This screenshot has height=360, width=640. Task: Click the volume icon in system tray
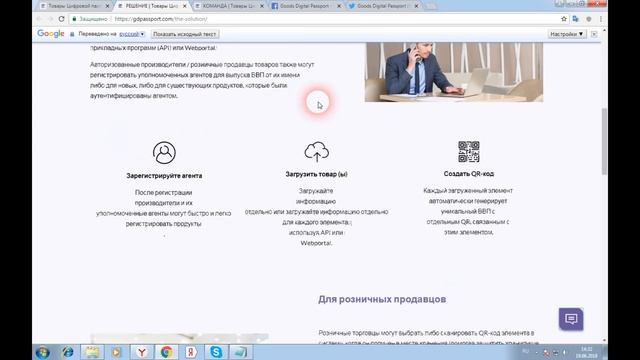tap(564, 352)
